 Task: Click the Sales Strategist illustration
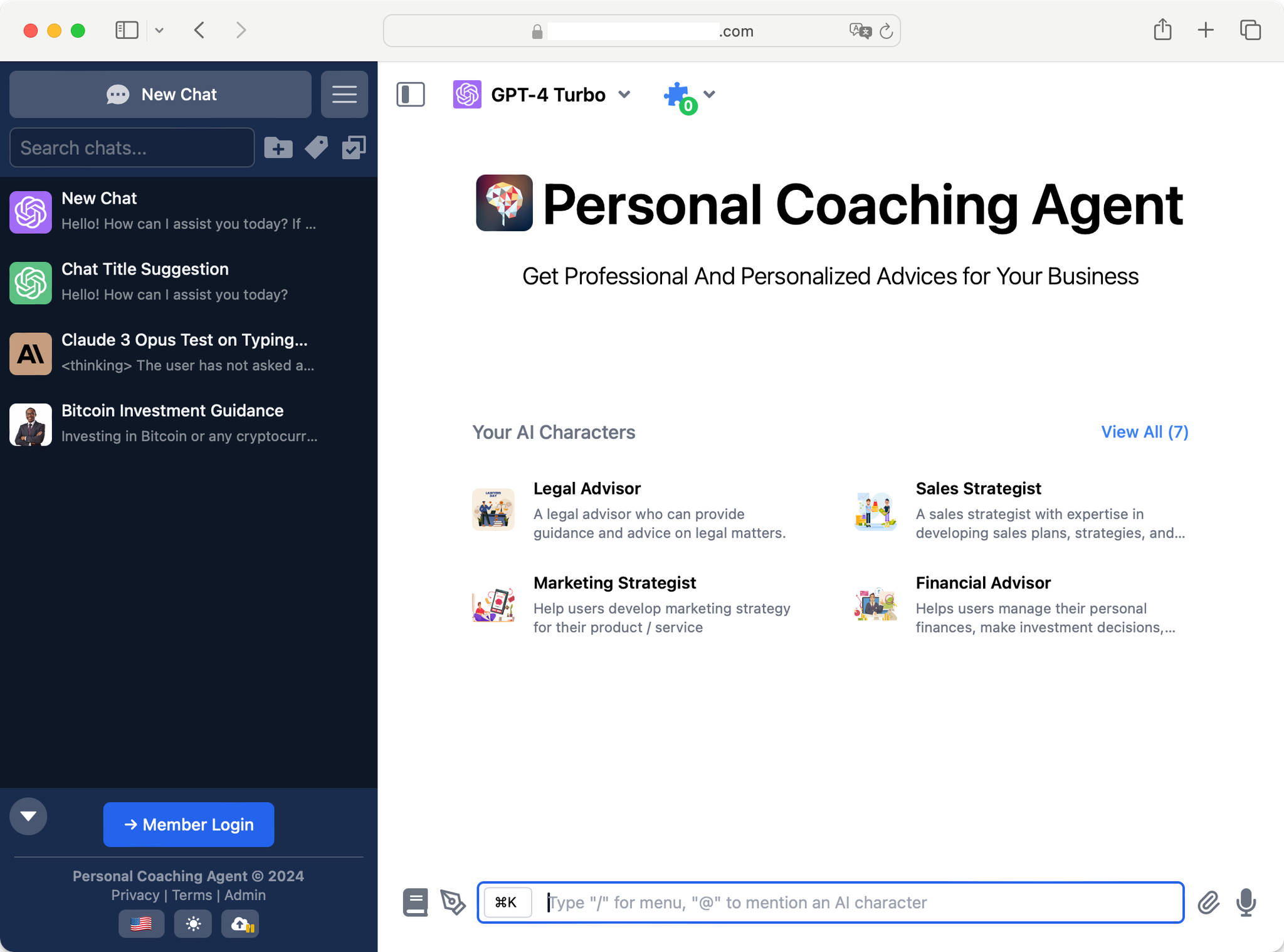(x=876, y=510)
